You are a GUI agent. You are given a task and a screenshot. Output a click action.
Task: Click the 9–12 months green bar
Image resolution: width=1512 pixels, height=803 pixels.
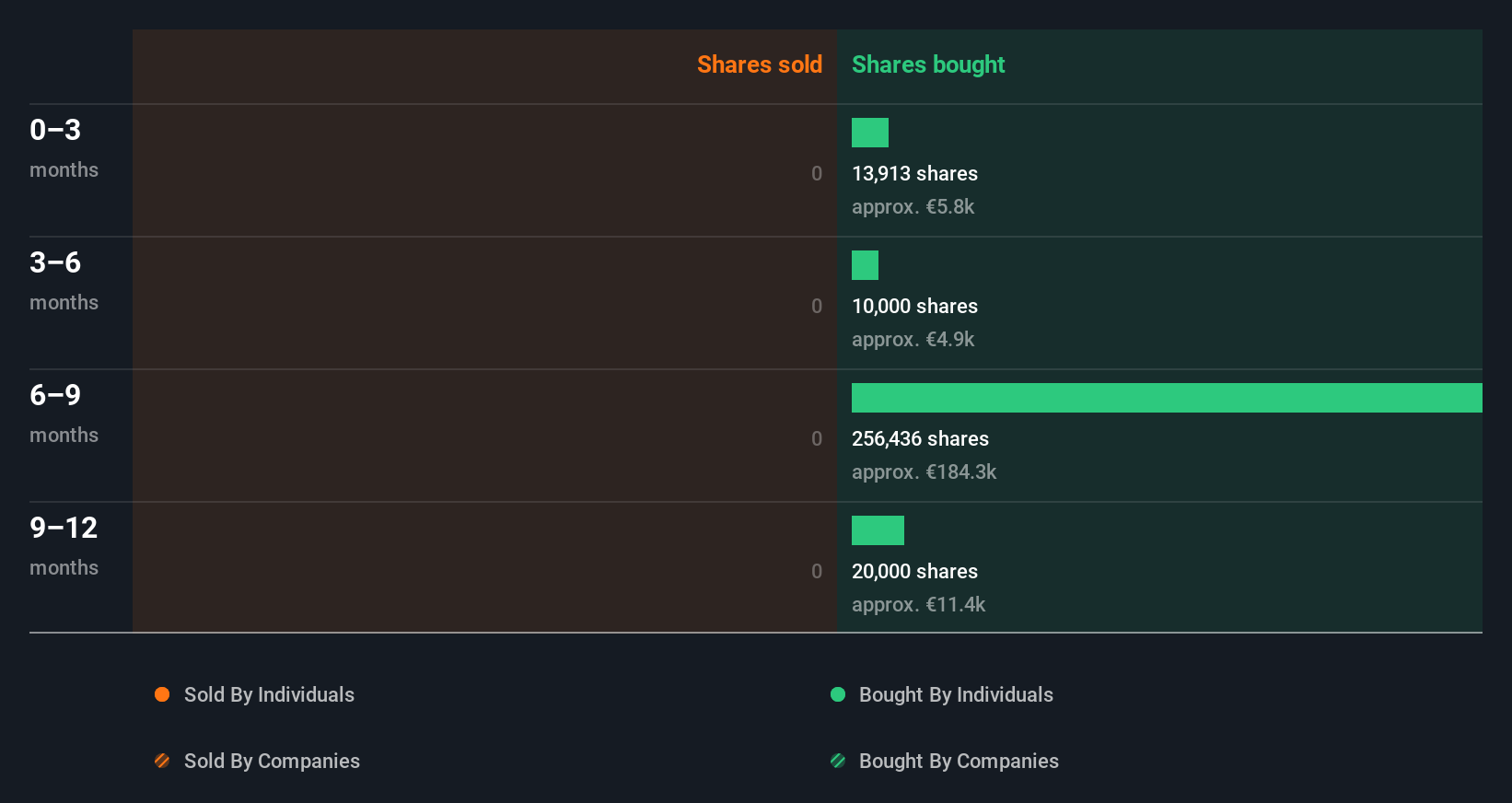[878, 530]
